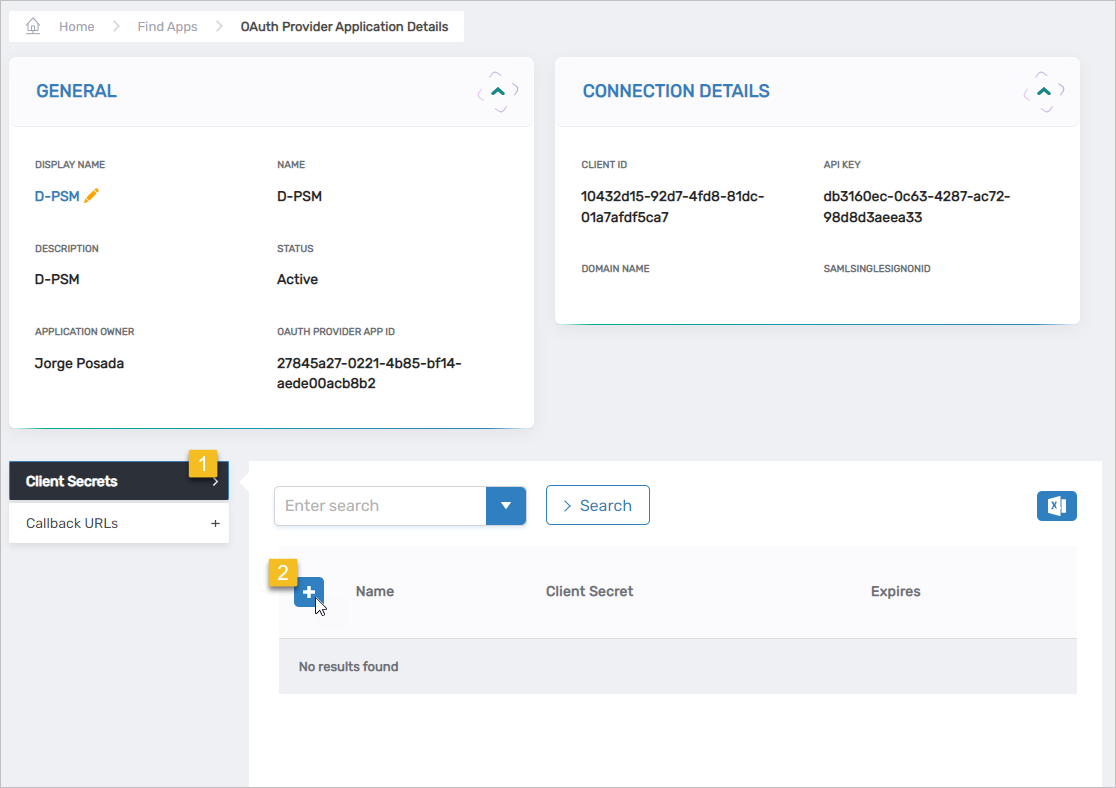Open the D-PSM display name link
This screenshot has width=1116, height=788.
tap(57, 196)
